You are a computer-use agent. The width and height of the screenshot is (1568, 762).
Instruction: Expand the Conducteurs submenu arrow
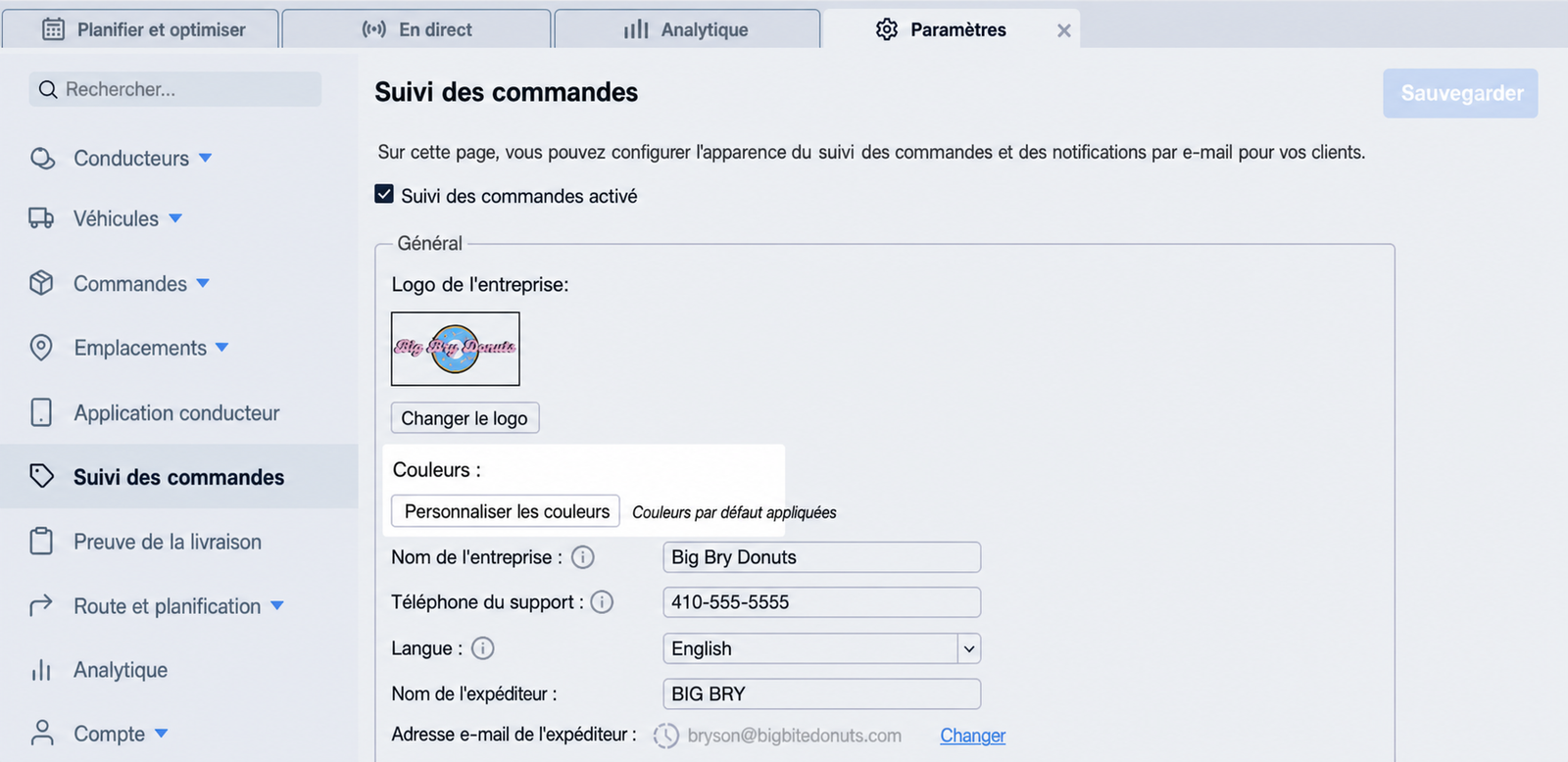pos(206,158)
